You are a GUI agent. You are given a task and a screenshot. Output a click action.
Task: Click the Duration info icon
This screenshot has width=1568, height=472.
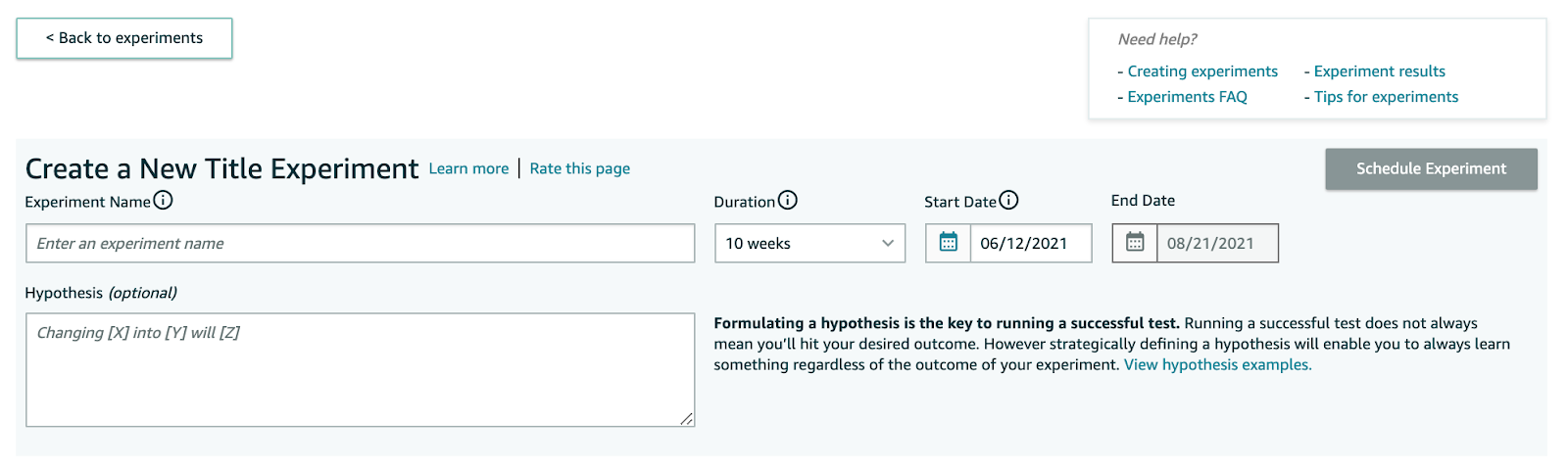point(788,201)
